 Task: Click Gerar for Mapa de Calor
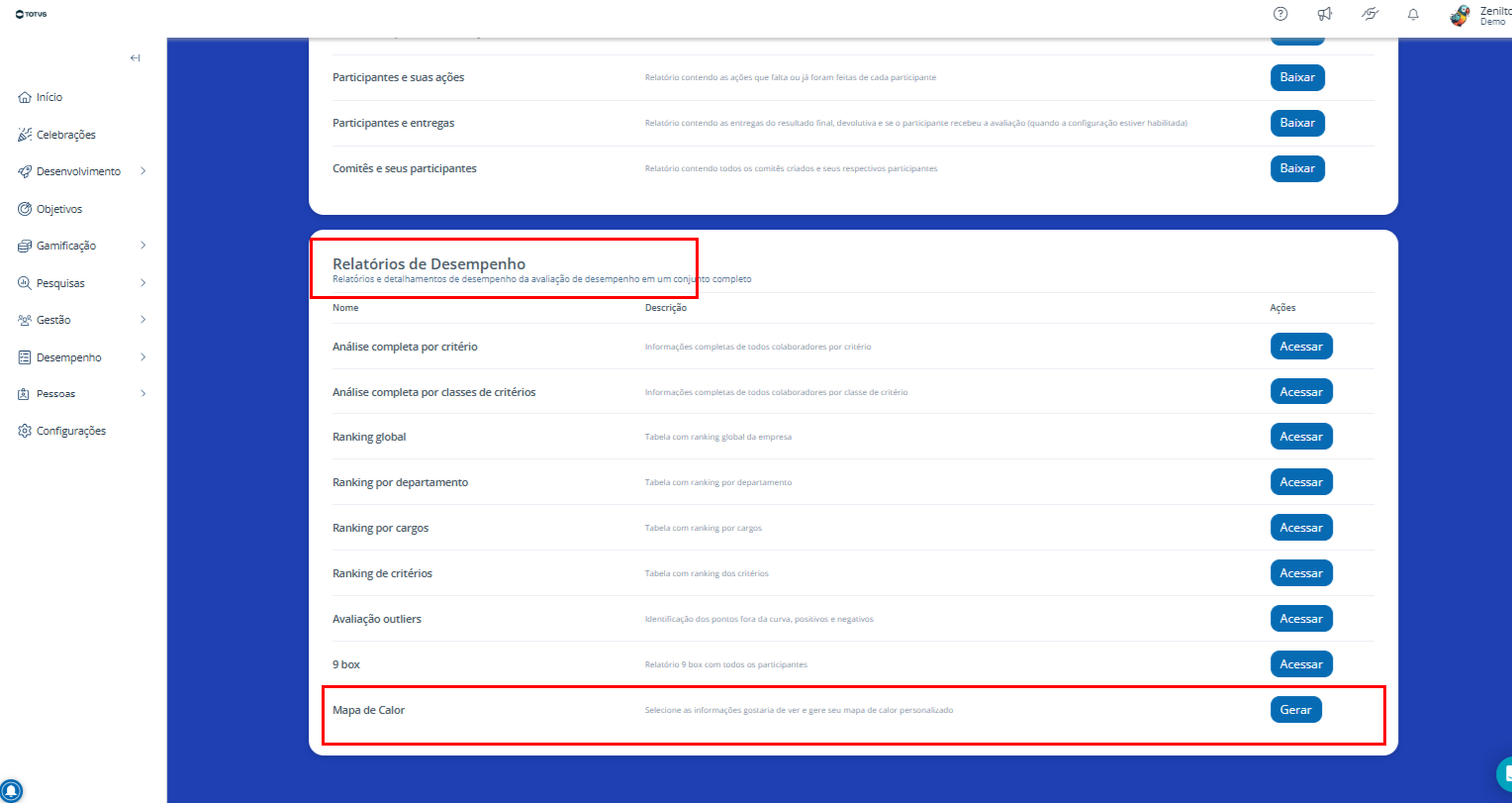coord(1296,710)
